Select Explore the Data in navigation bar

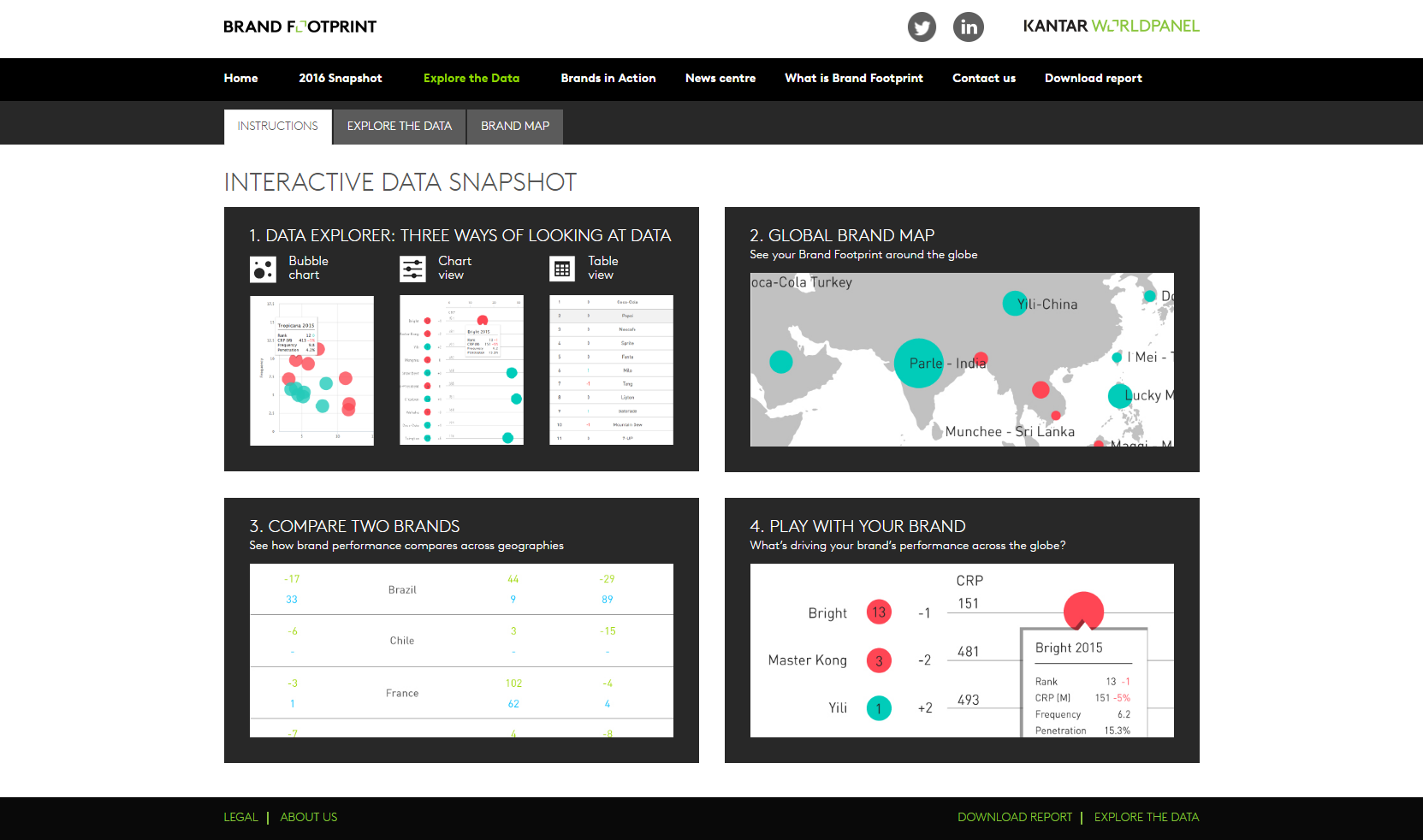coord(471,78)
